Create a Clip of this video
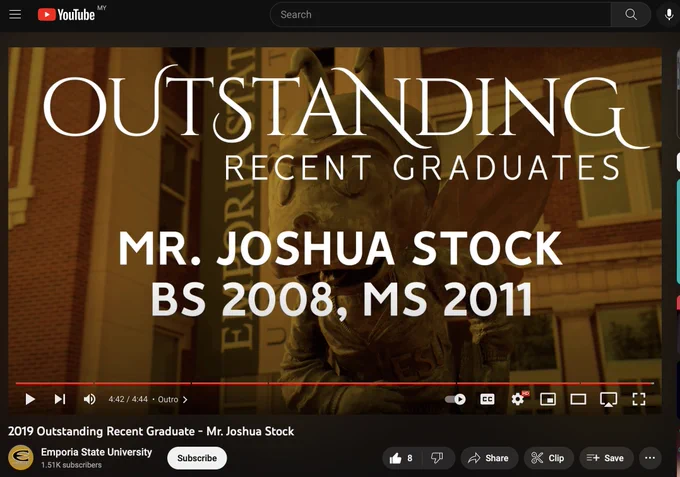 point(549,458)
